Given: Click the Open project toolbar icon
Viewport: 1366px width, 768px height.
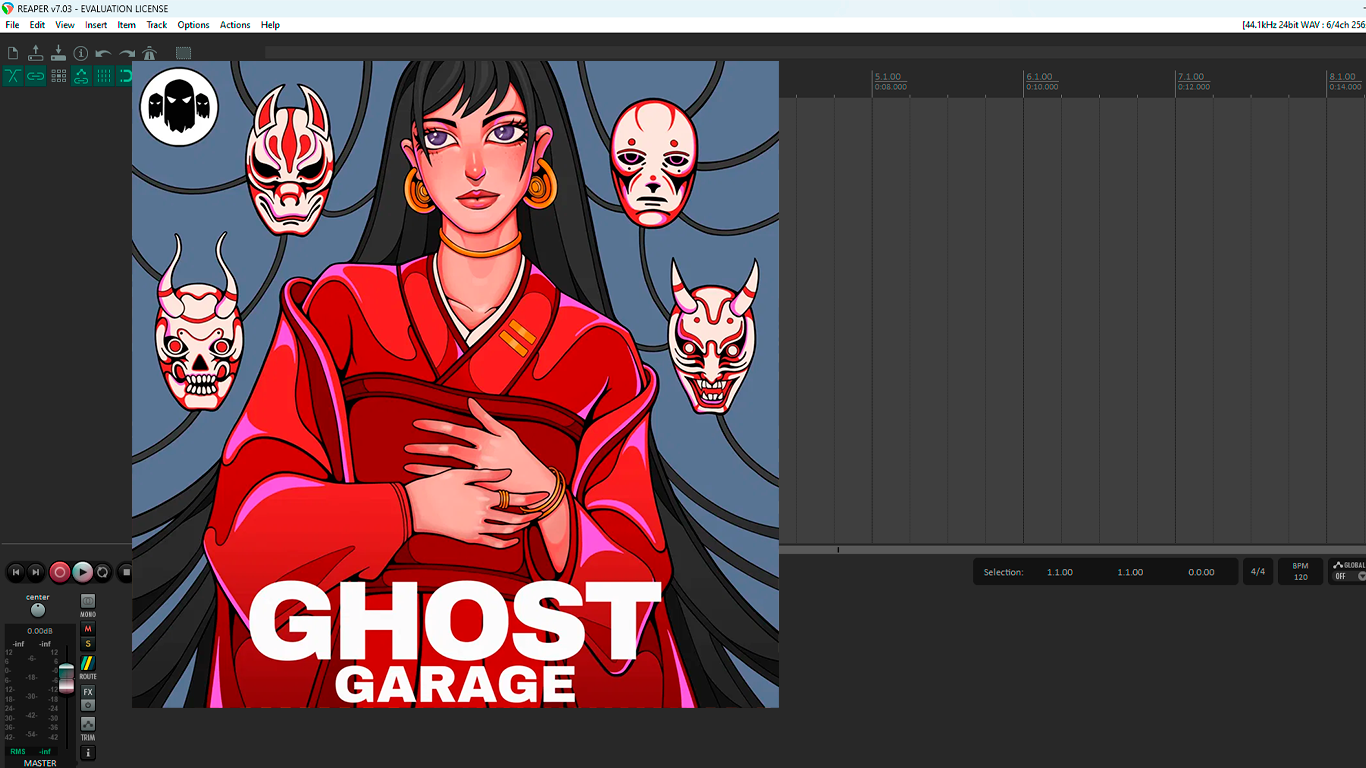Looking at the screenshot, I should (36, 53).
